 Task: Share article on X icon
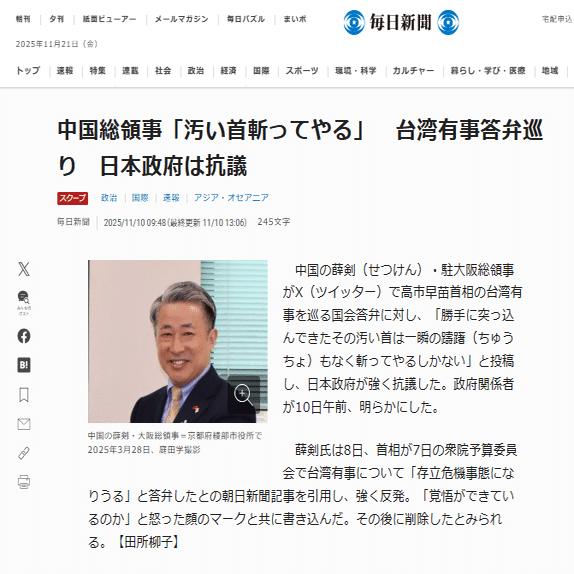pos(24,269)
